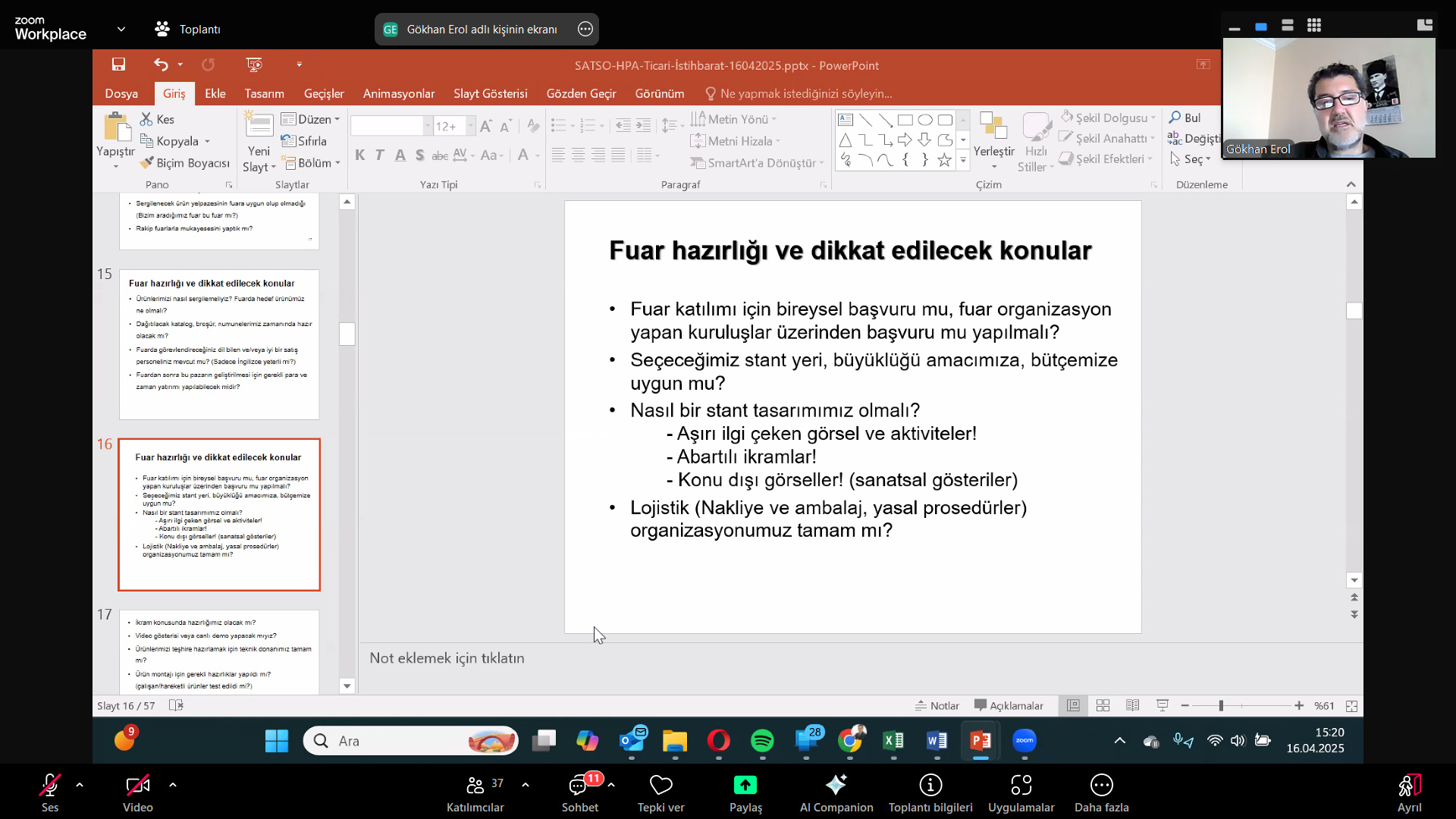Open Slide Sorter view icon in status bar
The width and height of the screenshot is (1456, 819).
pyautogui.click(x=1103, y=705)
